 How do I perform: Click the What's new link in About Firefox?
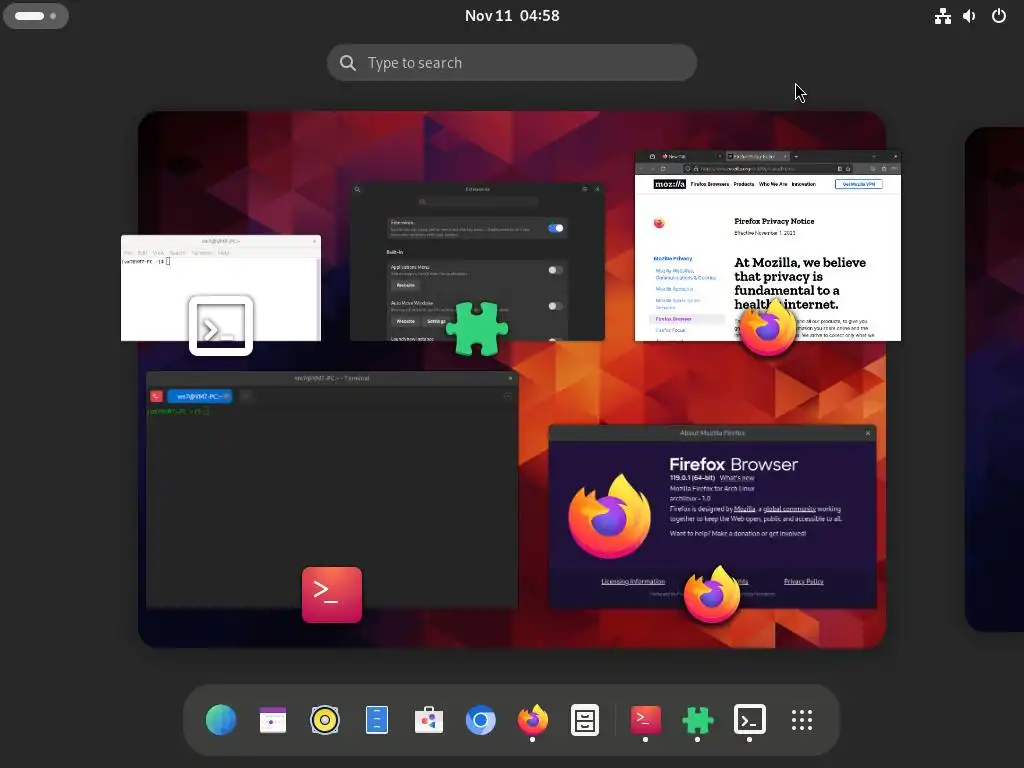737,478
